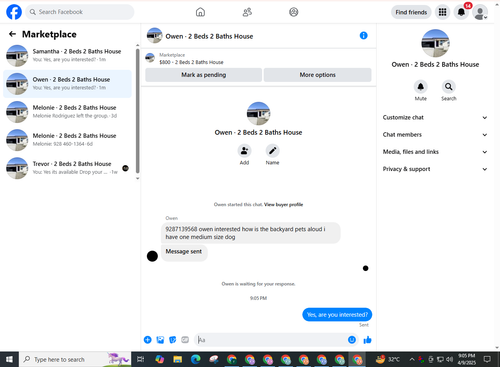Click Windows taskbar search box

75,359
